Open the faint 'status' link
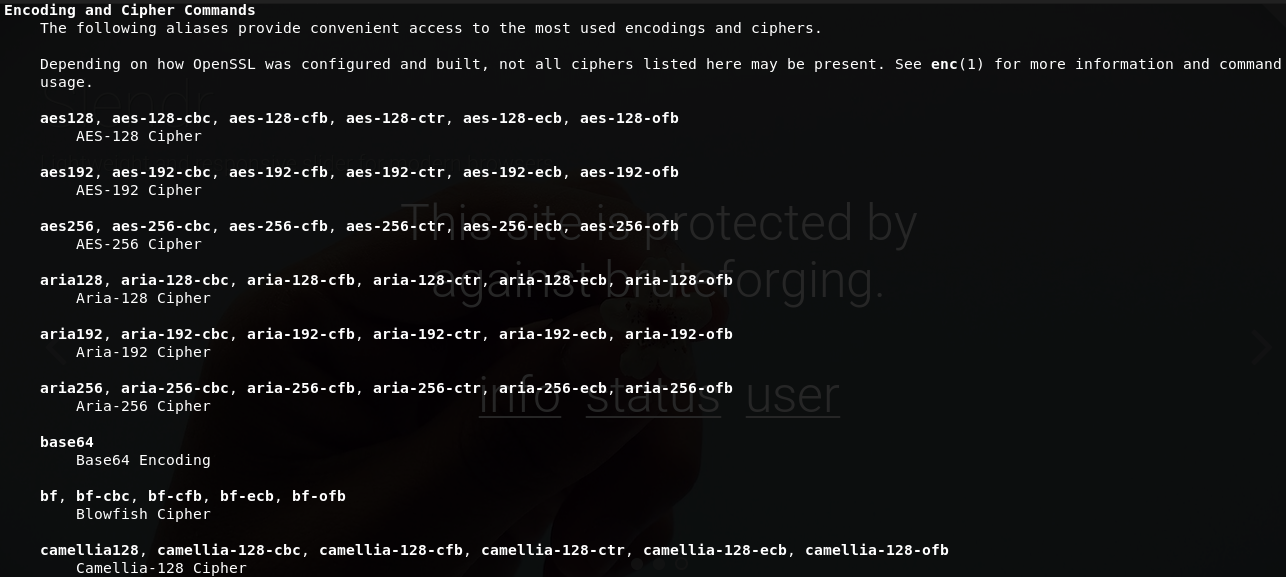 pyautogui.click(x=652, y=396)
